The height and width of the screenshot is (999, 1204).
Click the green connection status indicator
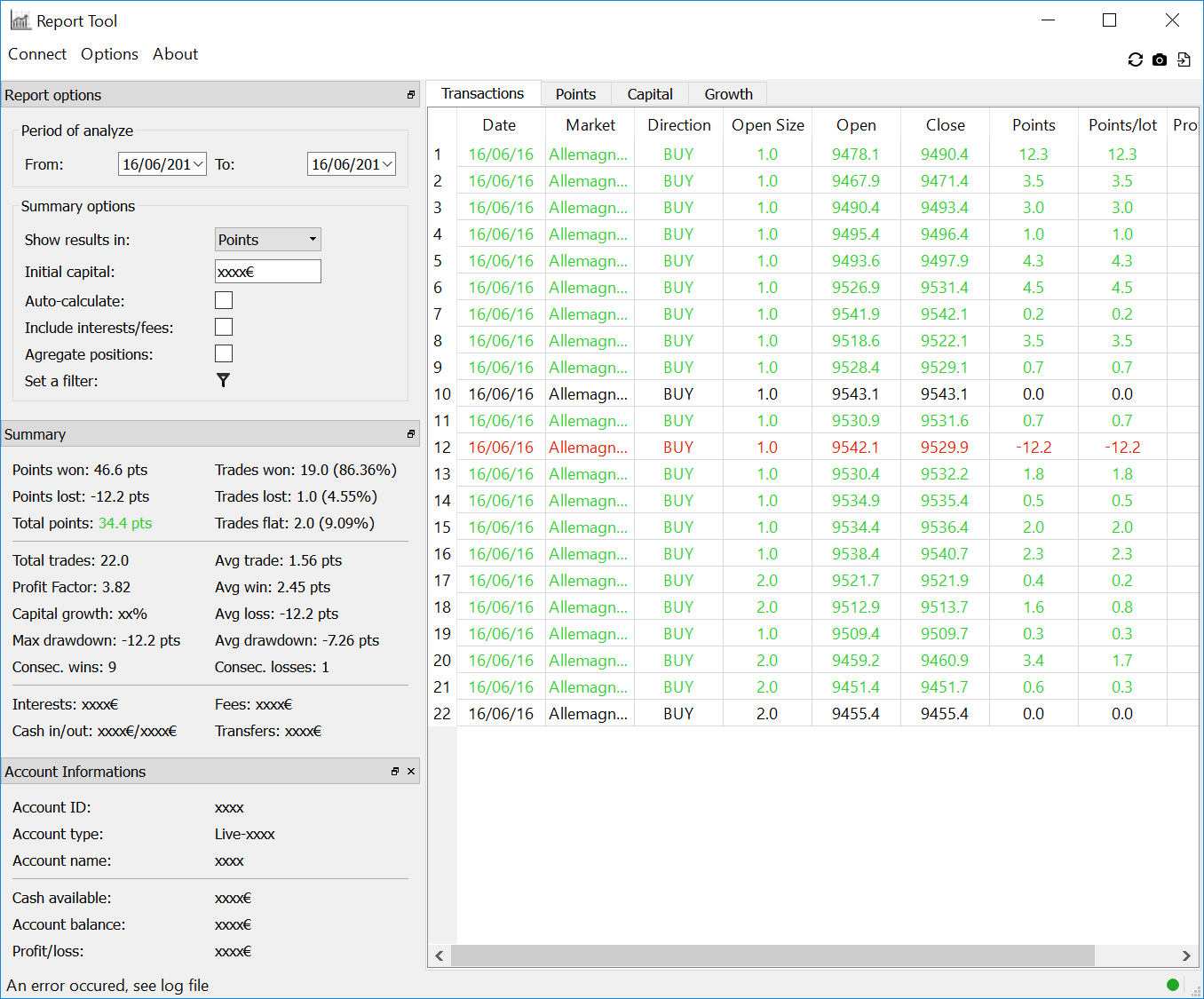pos(1172,984)
